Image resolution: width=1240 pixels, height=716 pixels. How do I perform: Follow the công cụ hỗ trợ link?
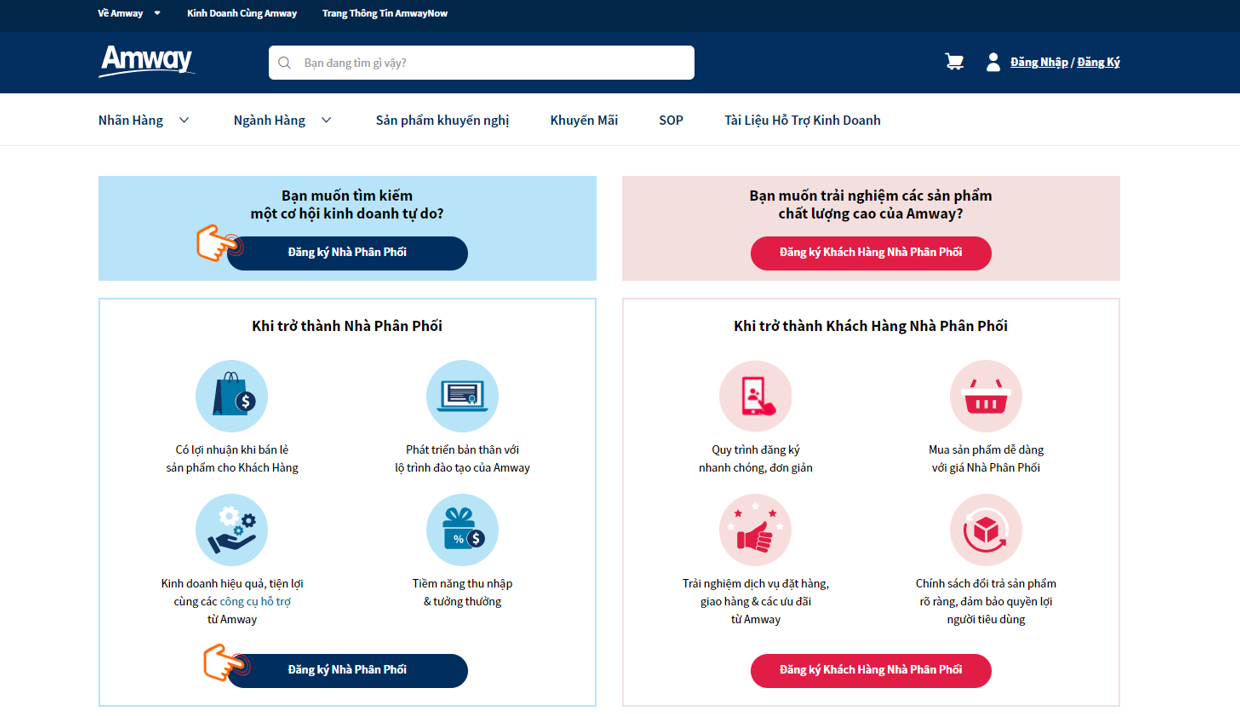255,602
